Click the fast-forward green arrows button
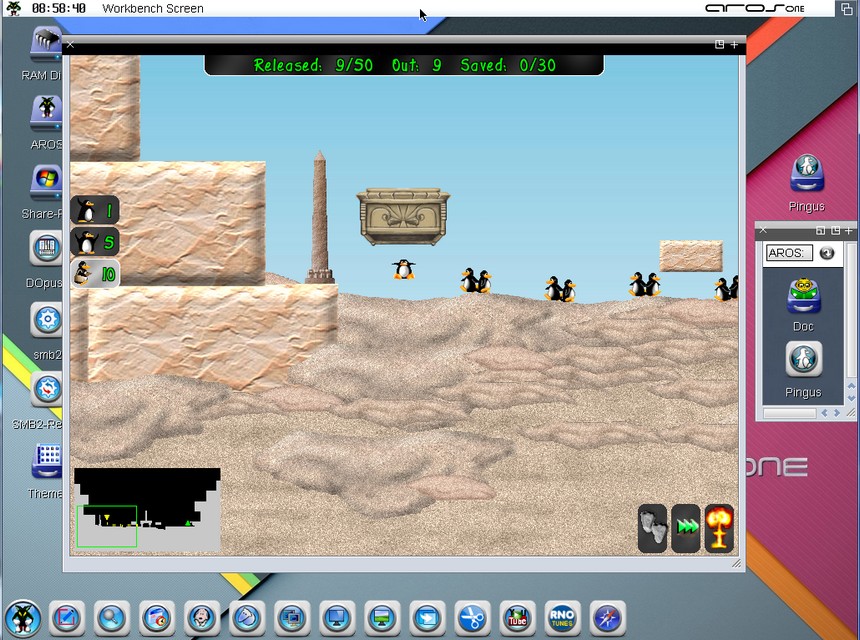Image resolution: width=860 pixels, height=640 pixels. 686,527
